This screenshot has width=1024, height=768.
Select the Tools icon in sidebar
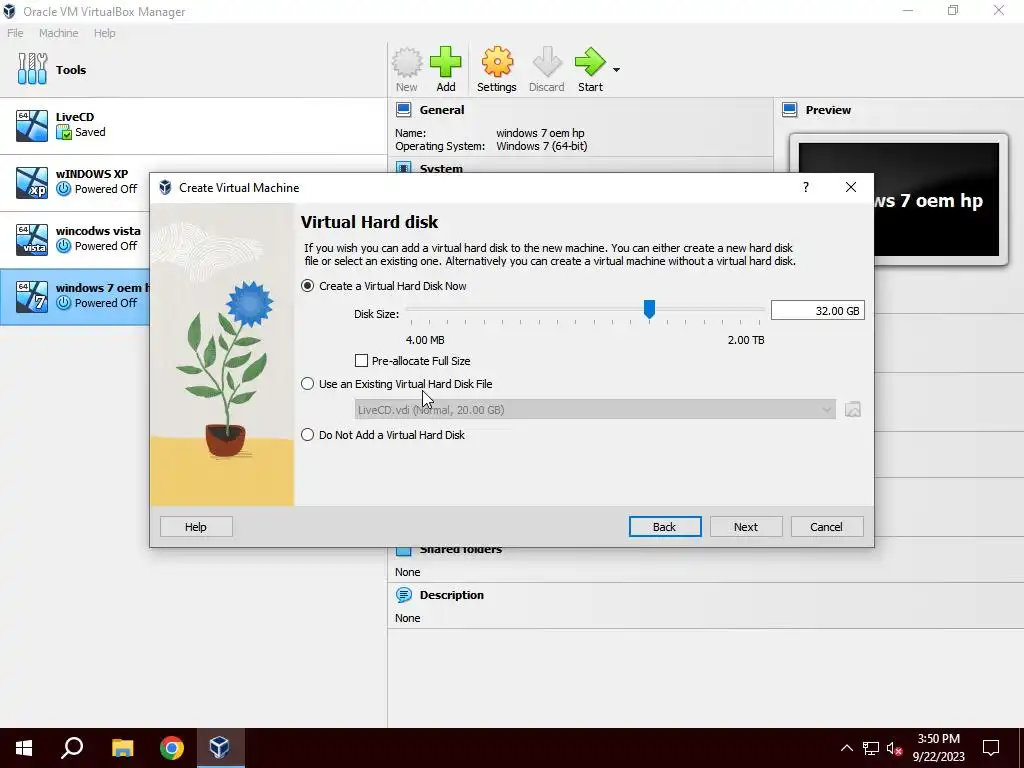tap(32, 69)
